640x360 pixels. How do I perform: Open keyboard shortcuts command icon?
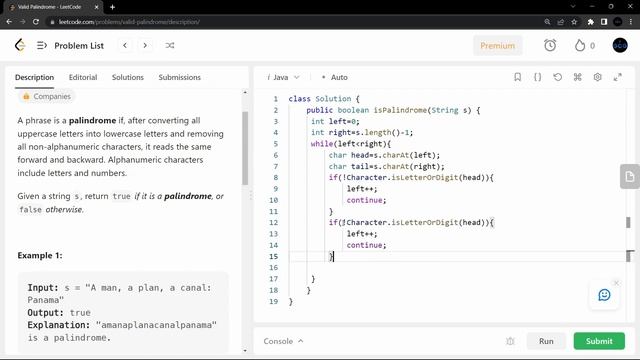coord(578,77)
